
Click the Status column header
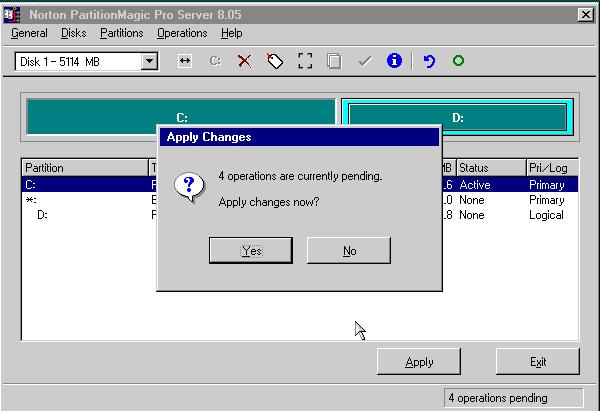(491, 168)
